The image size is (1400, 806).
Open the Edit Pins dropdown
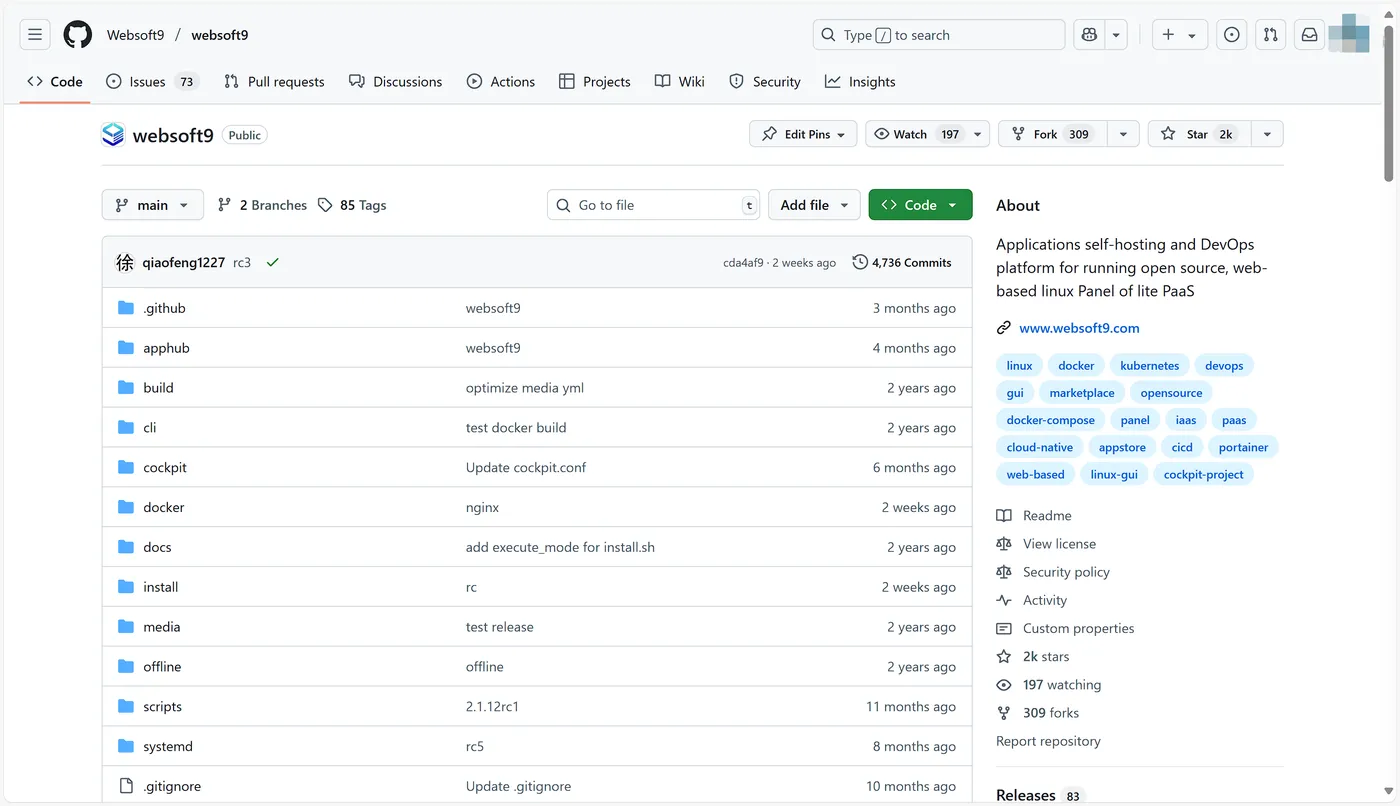point(802,133)
